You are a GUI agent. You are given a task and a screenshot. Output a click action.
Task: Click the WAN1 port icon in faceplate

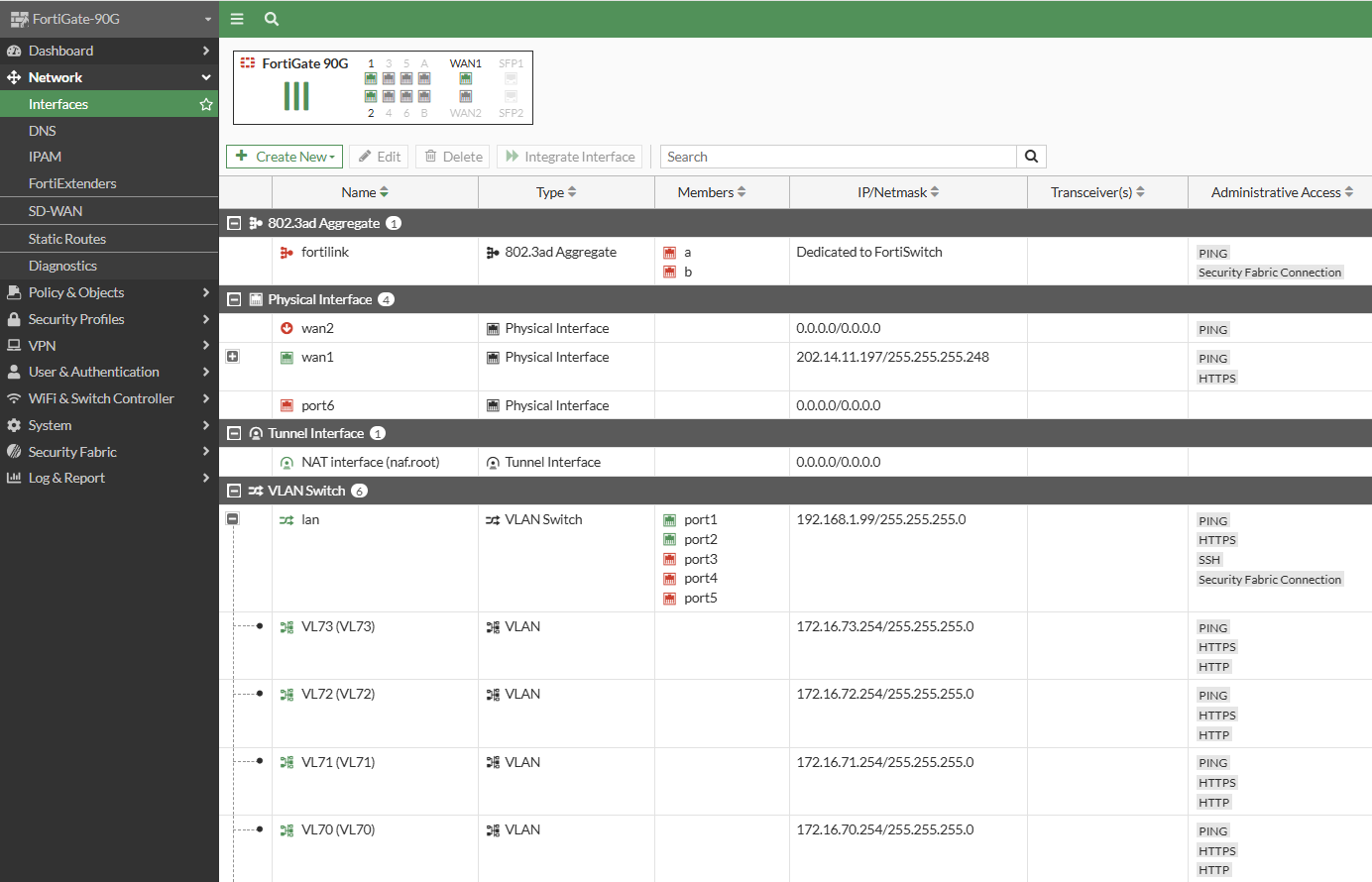click(465, 78)
